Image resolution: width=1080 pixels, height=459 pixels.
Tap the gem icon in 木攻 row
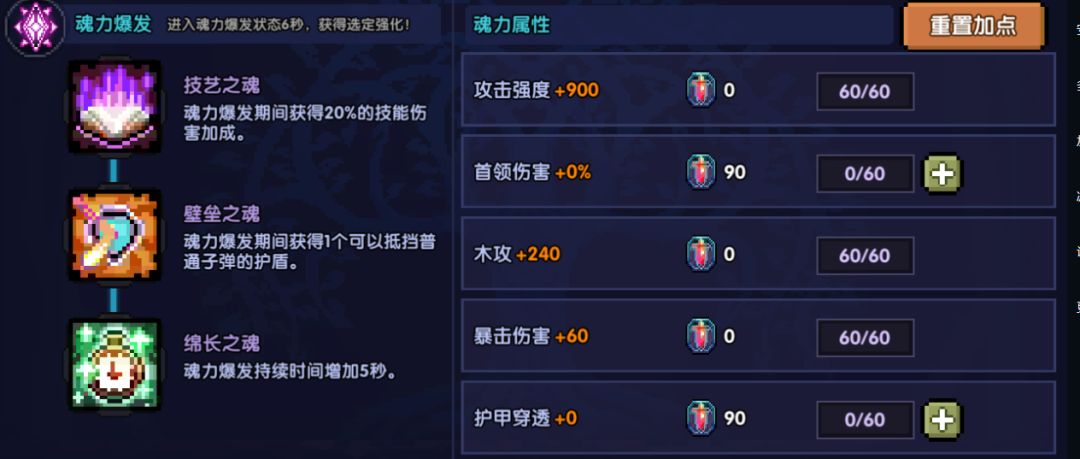(701, 255)
